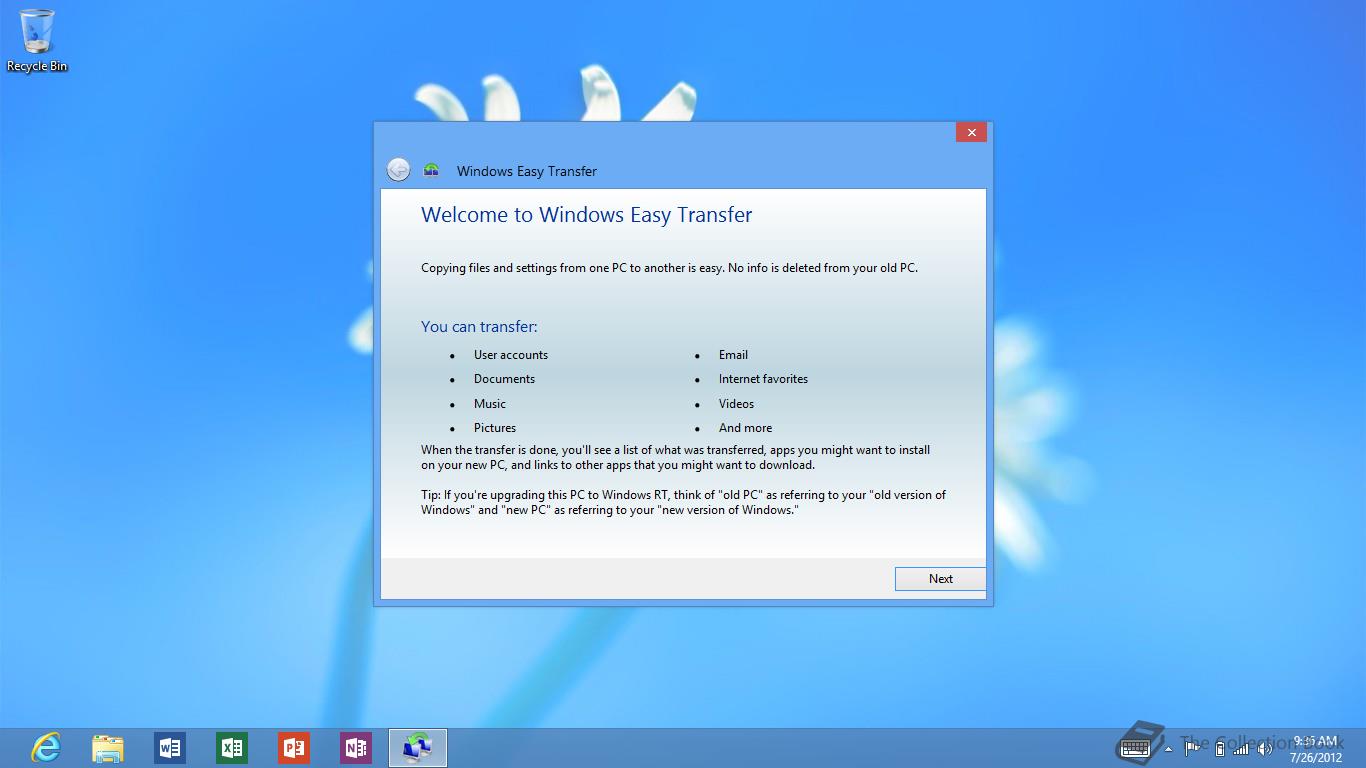1366x768 pixels.
Task: Select the Windows Easy Transfer taskbar button
Action: click(418, 748)
